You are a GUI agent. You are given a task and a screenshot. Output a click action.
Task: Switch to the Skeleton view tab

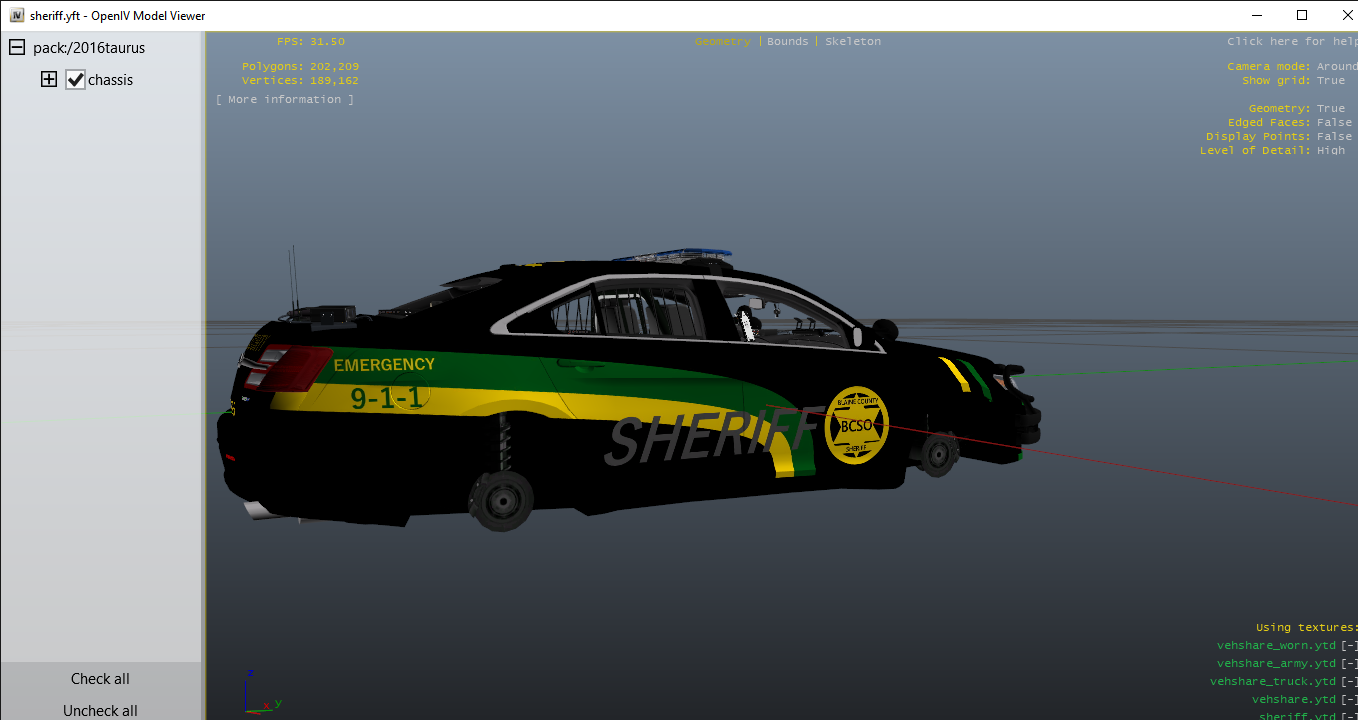tap(853, 42)
